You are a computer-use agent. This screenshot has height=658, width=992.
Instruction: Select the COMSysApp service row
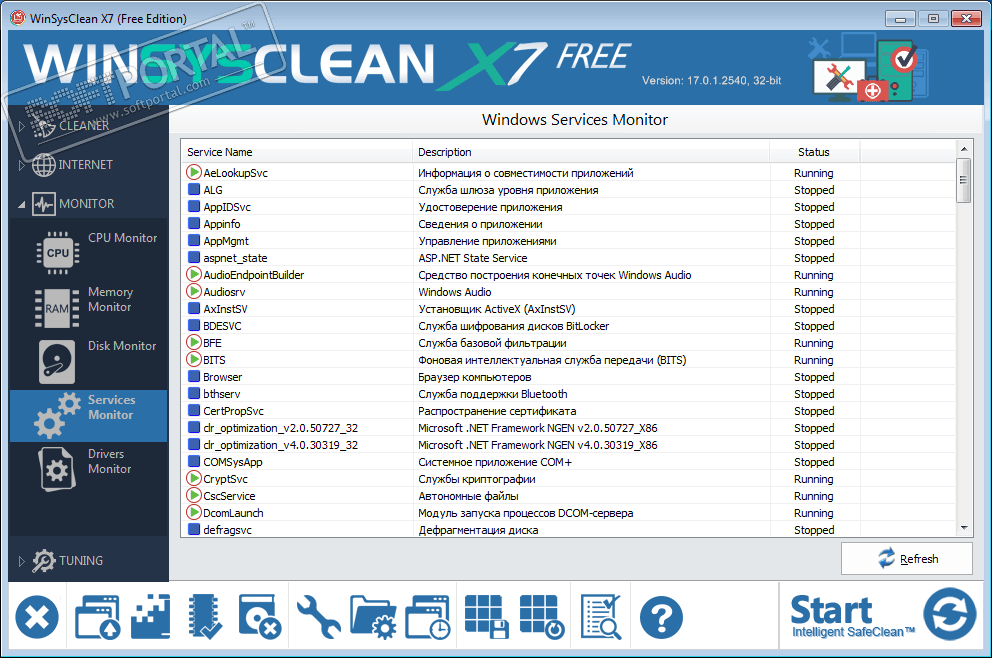tap(567, 462)
